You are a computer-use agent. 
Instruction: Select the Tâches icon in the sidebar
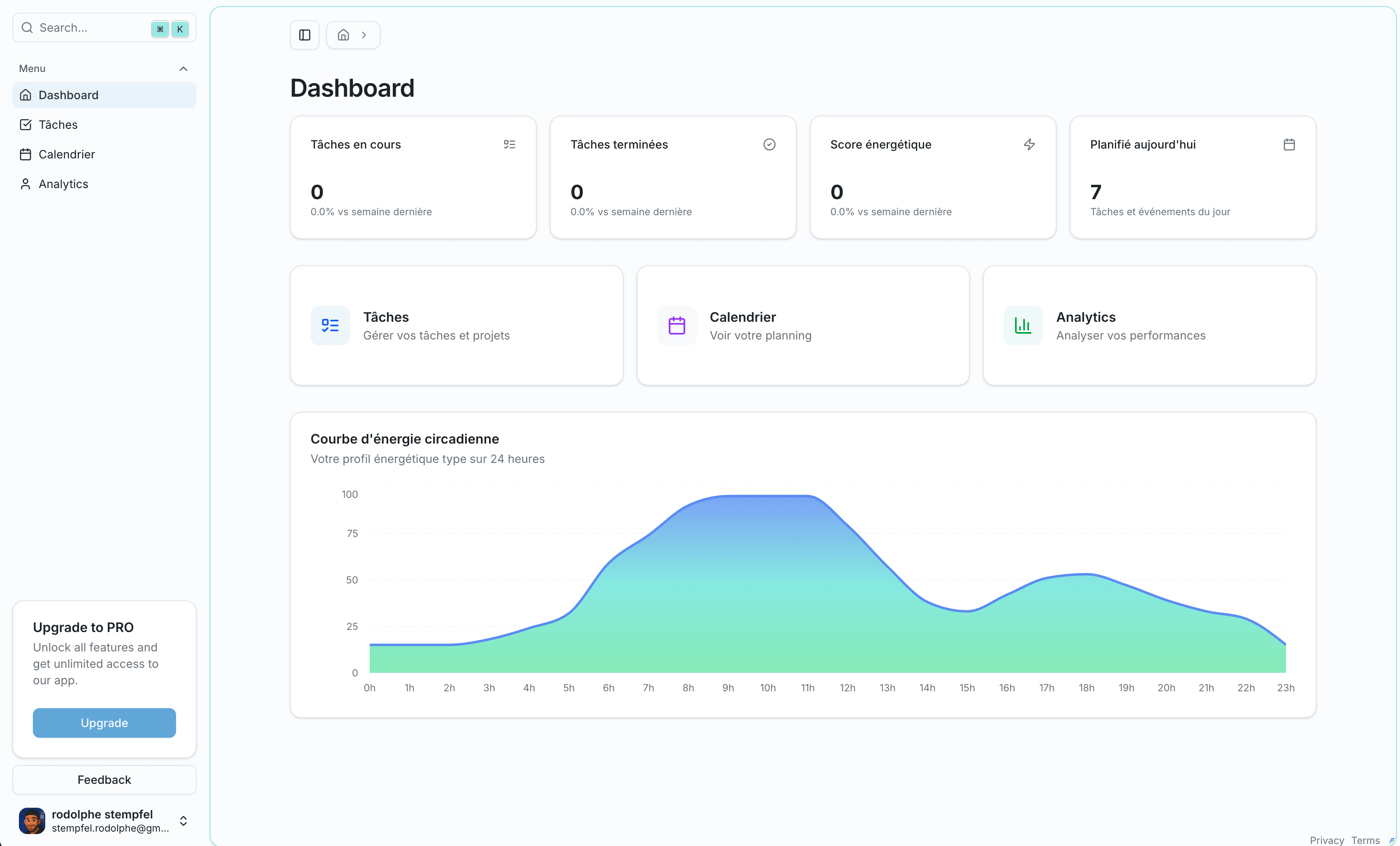click(25, 125)
